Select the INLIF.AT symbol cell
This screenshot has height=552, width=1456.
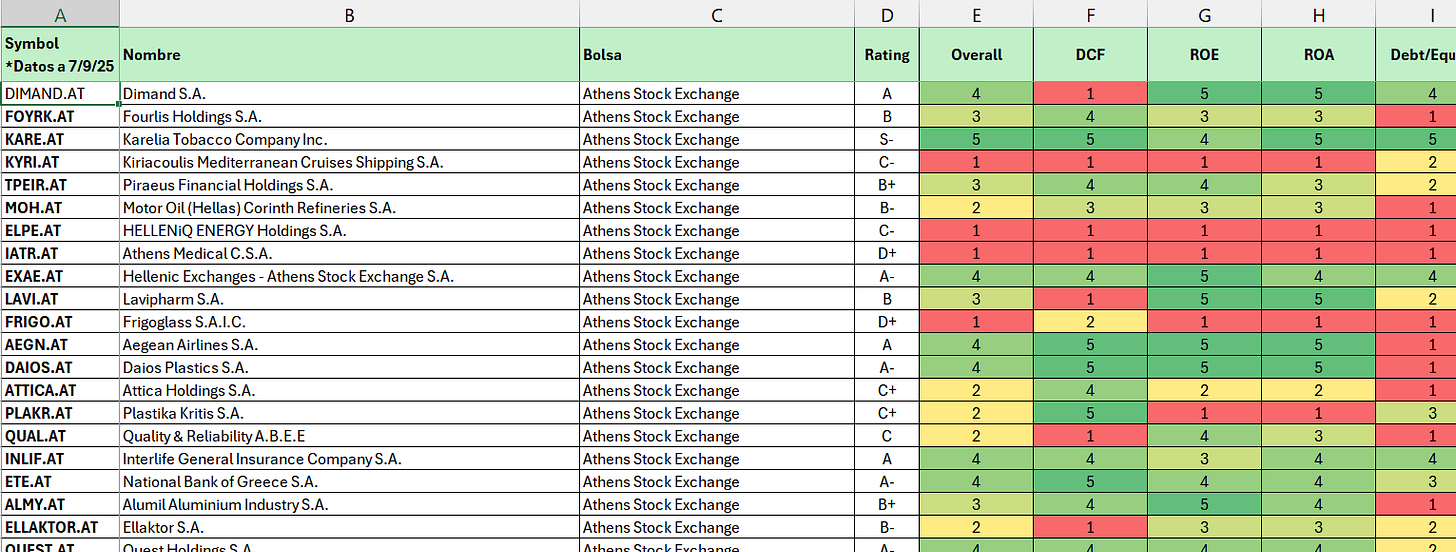pyautogui.click(x=60, y=459)
